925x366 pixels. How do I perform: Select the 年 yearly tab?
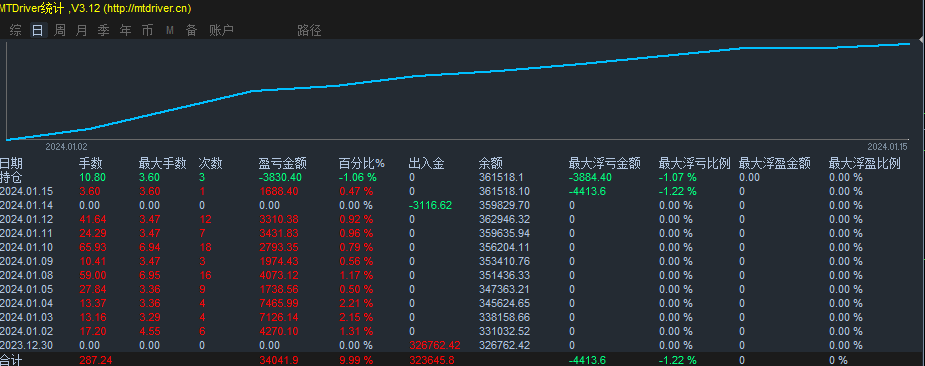[125, 31]
